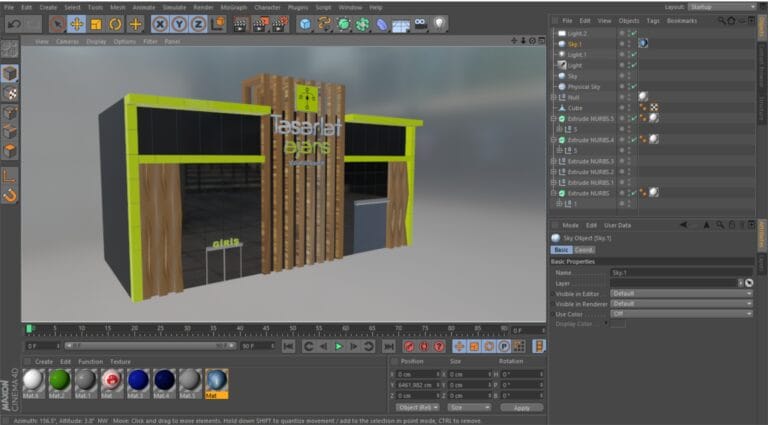Open the deformer objects icon
The height and width of the screenshot is (425, 768).
[382, 24]
